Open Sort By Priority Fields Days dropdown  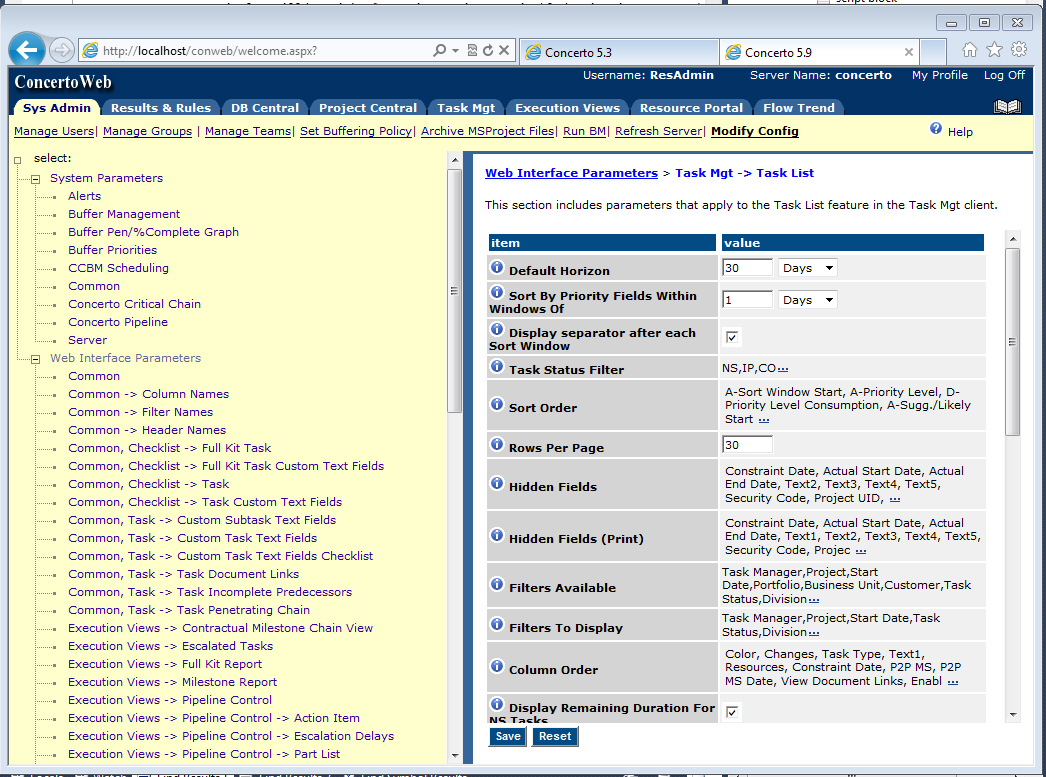(x=807, y=300)
